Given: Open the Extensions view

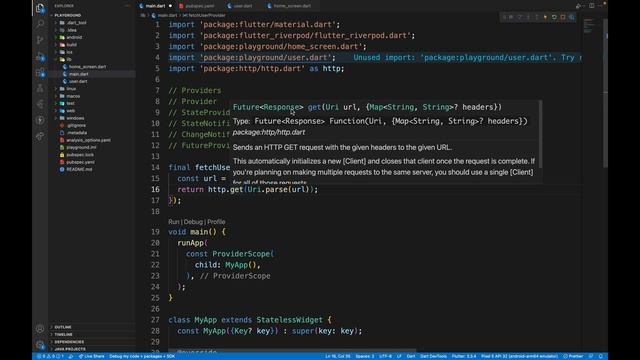Looking at the screenshot, I should (x=40, y=73).
